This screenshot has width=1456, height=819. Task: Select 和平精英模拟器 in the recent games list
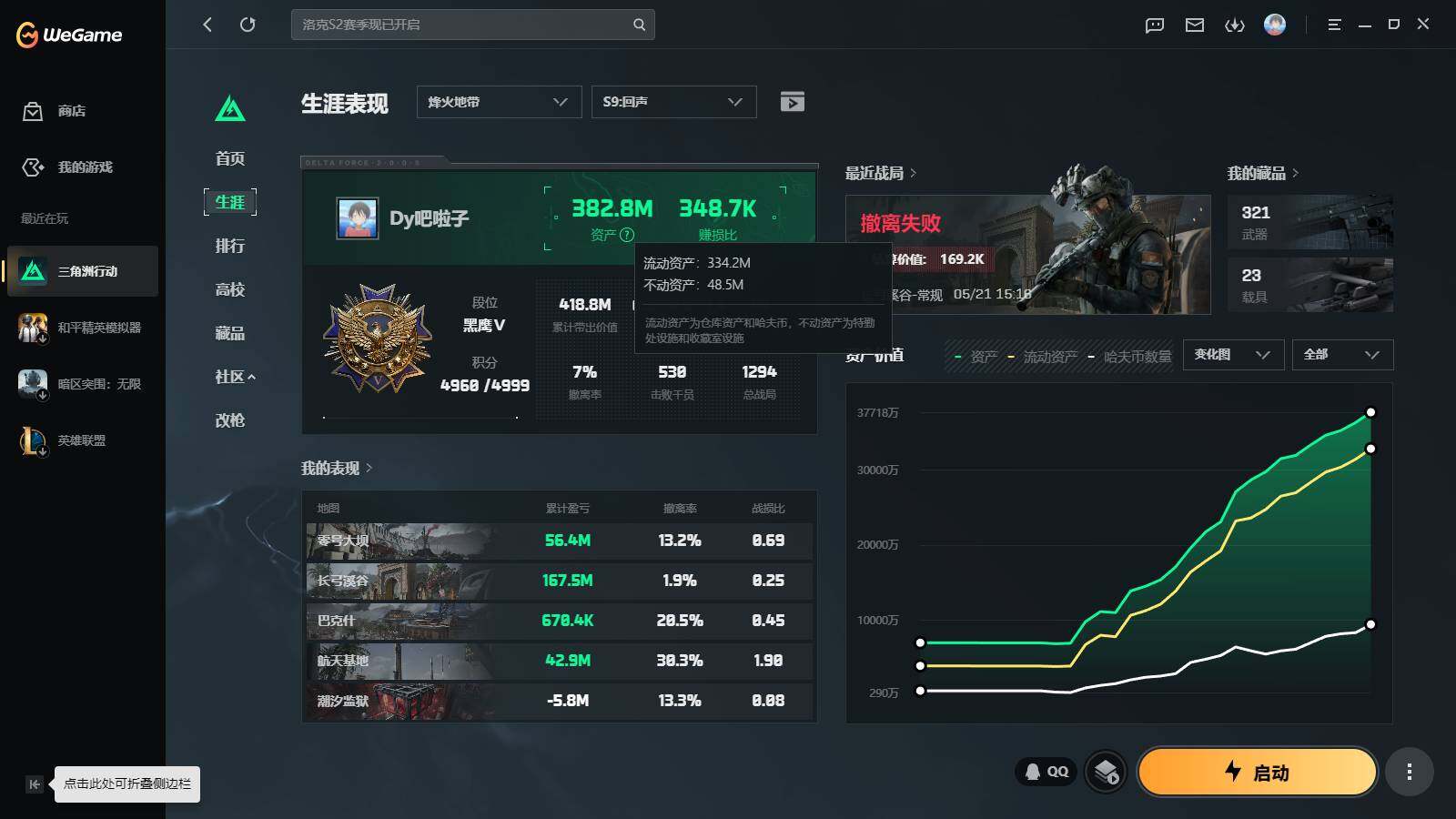(83, 328)
